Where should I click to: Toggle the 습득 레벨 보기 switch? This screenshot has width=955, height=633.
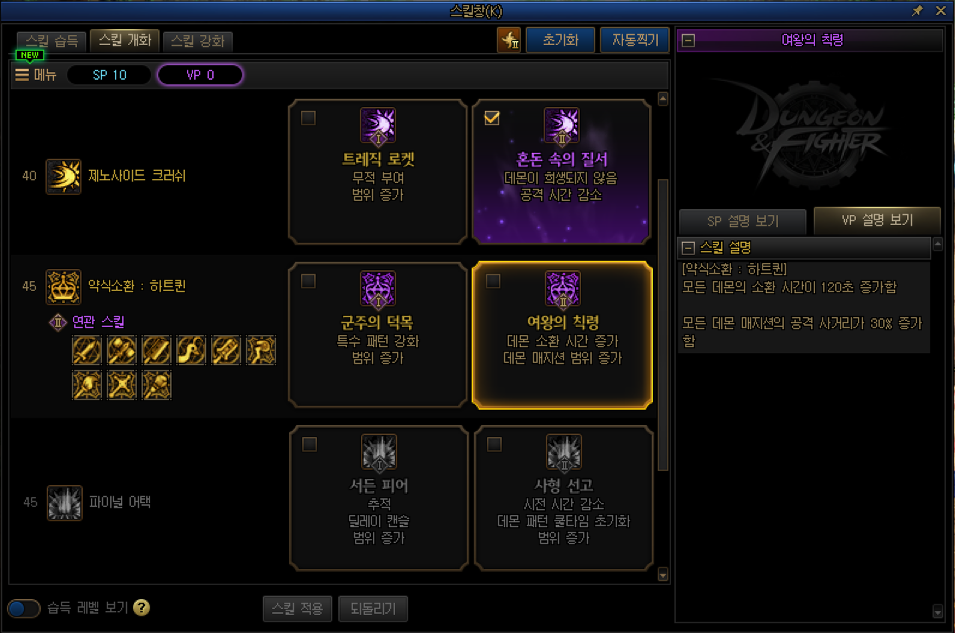coord(24,608)
